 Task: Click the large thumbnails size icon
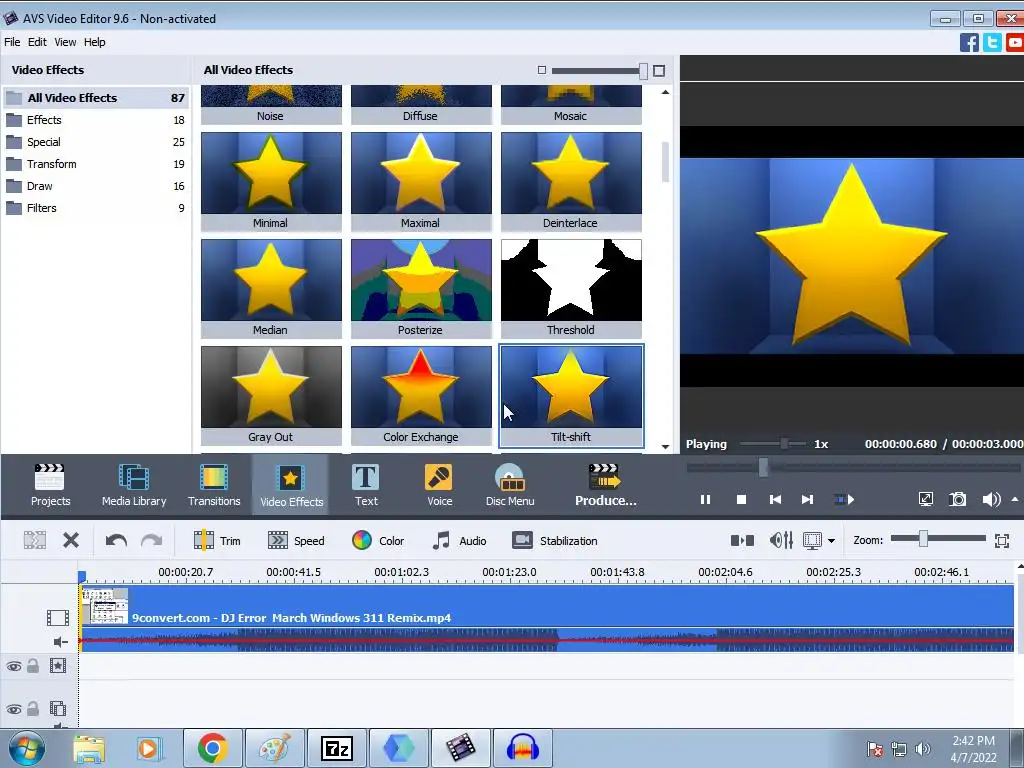tap(659, 71)
